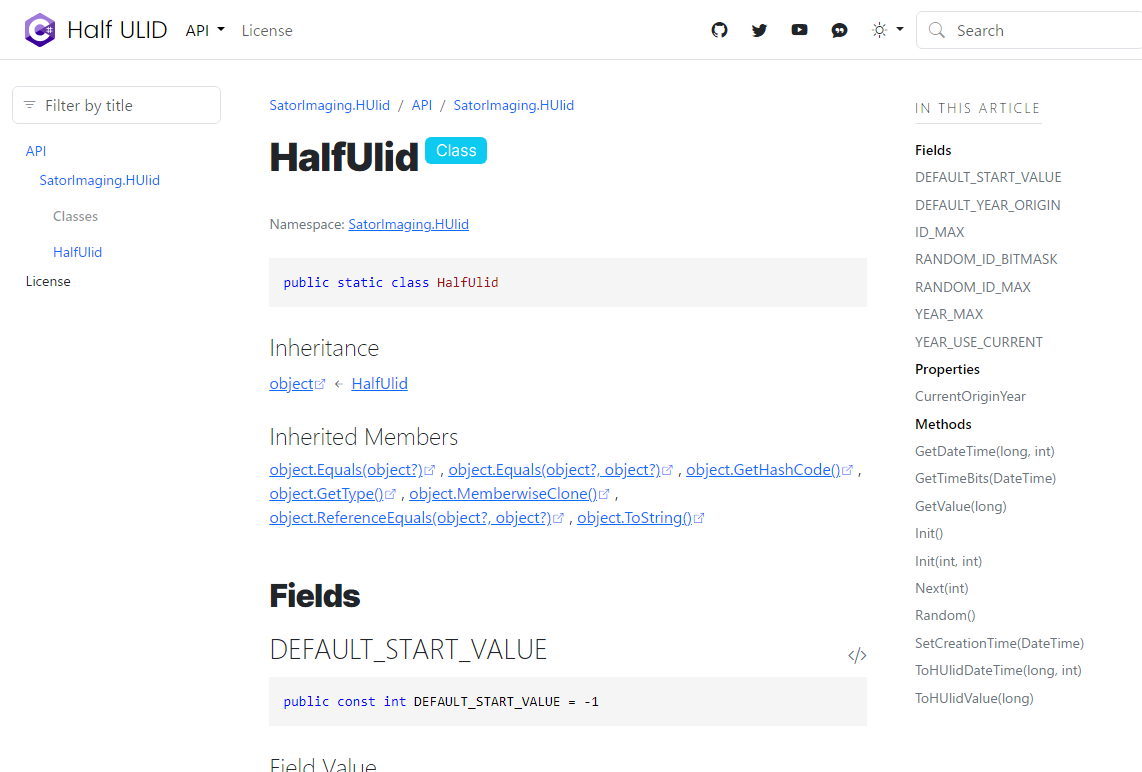Jump to SetCreationTime(DateTime) entry
1142x772 pixels.
pos(999,643)
